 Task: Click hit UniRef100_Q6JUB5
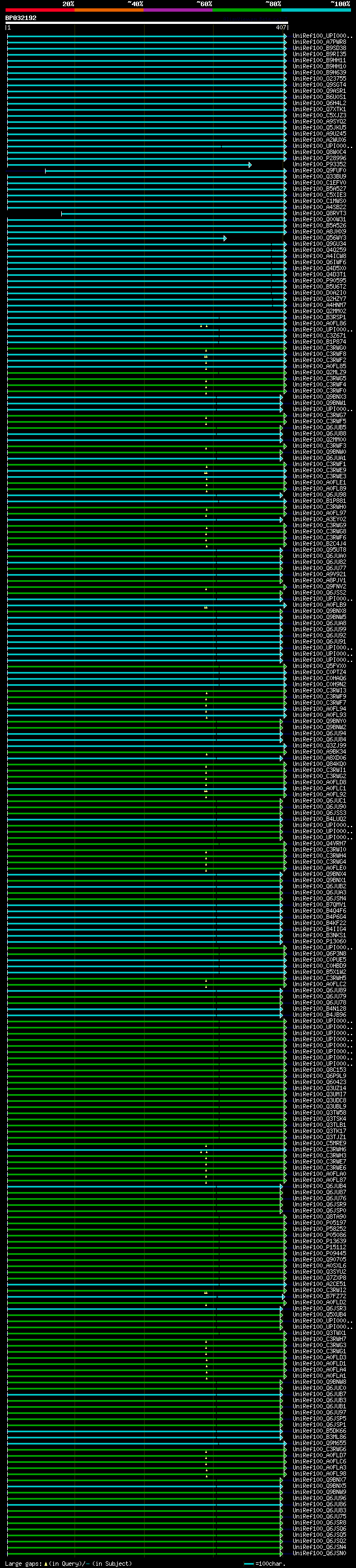(x=319, y=427)
